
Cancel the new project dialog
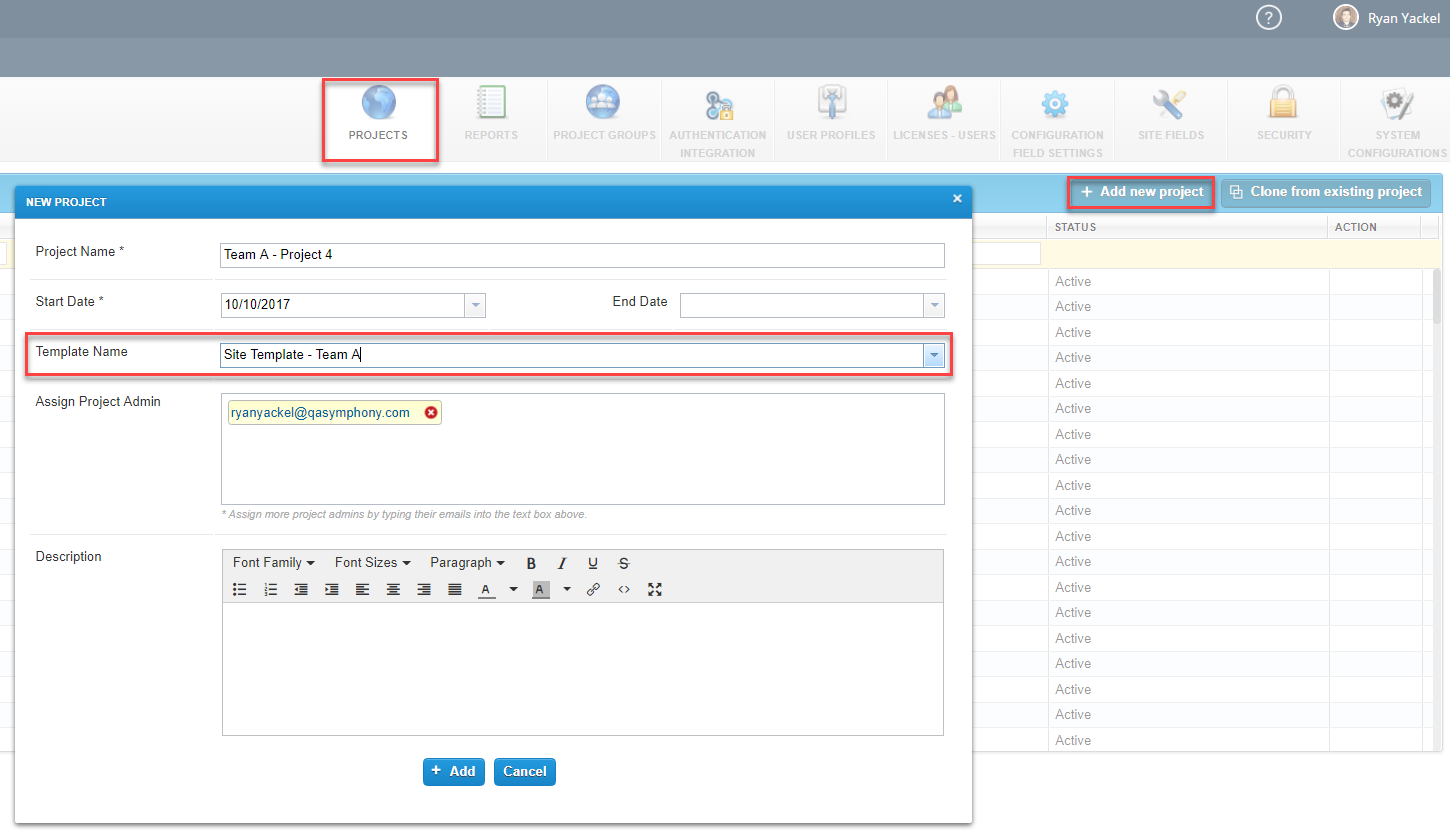click(524, 771)
